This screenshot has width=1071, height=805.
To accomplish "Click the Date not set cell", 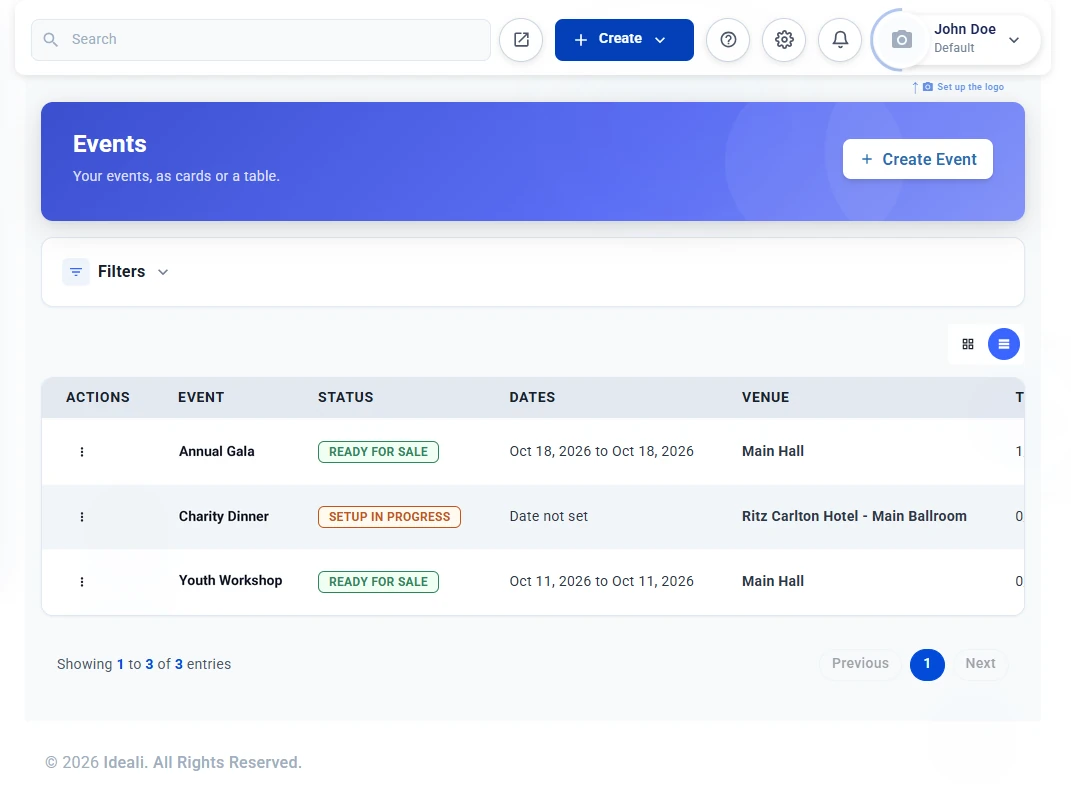I will [548, 517].
